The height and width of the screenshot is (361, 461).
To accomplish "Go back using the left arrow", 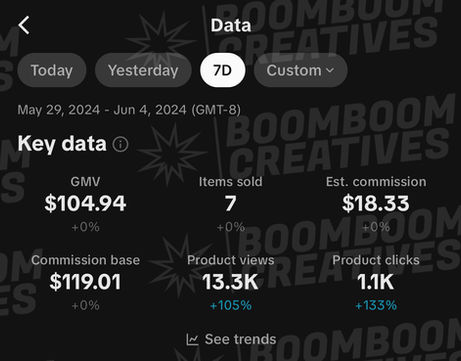I will (x=24, y=25).
